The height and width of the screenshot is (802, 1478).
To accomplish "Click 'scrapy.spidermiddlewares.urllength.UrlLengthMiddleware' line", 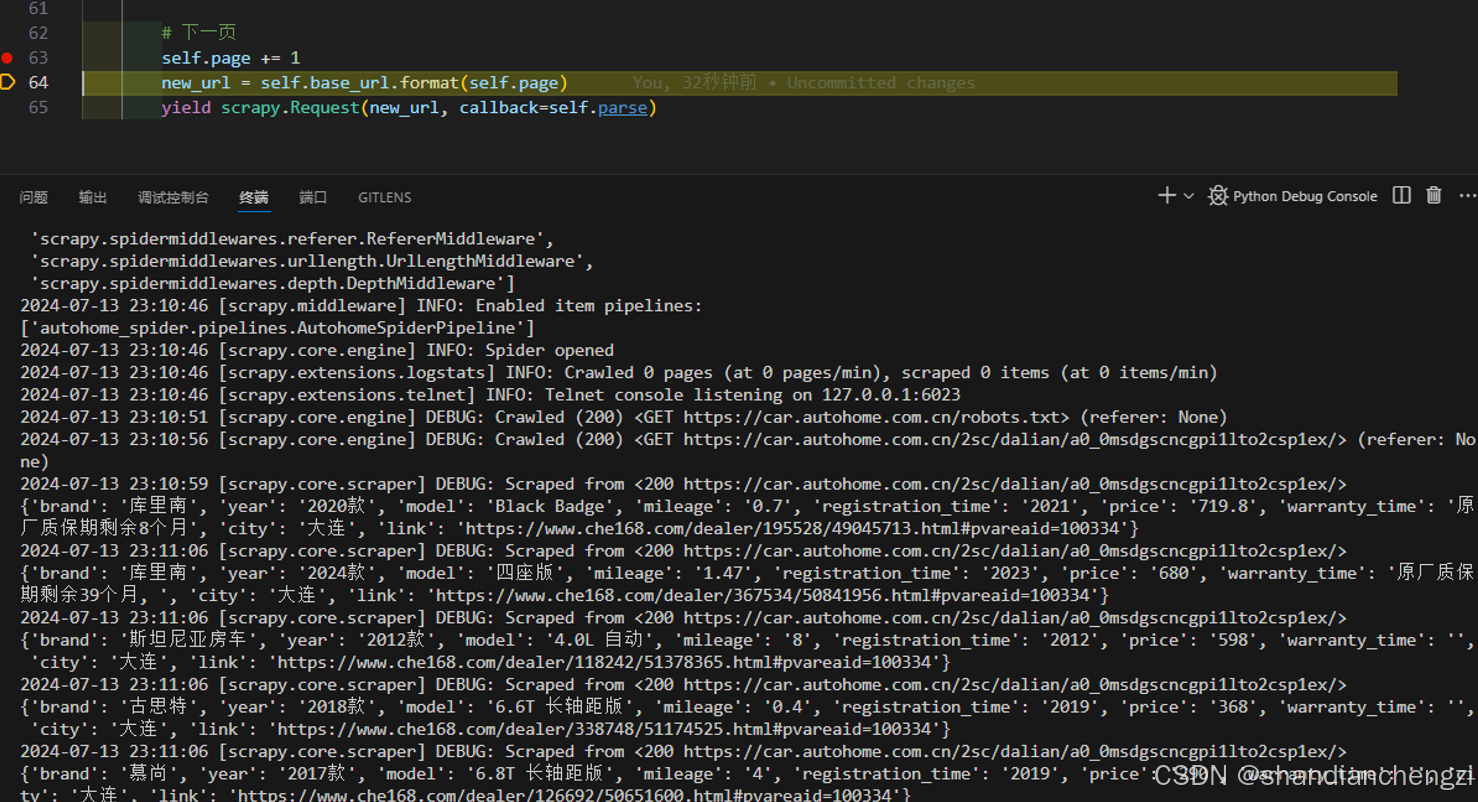I will (x=312, y=261).
